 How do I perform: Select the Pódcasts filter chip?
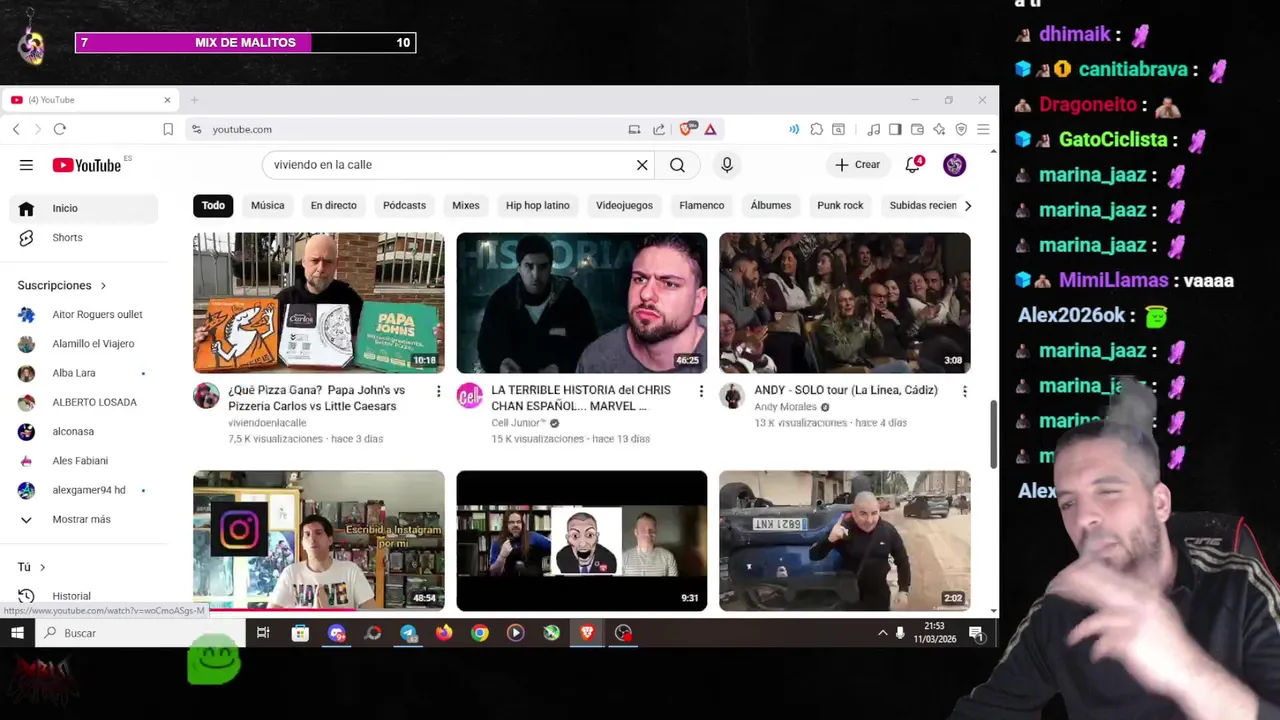[404, 205]
